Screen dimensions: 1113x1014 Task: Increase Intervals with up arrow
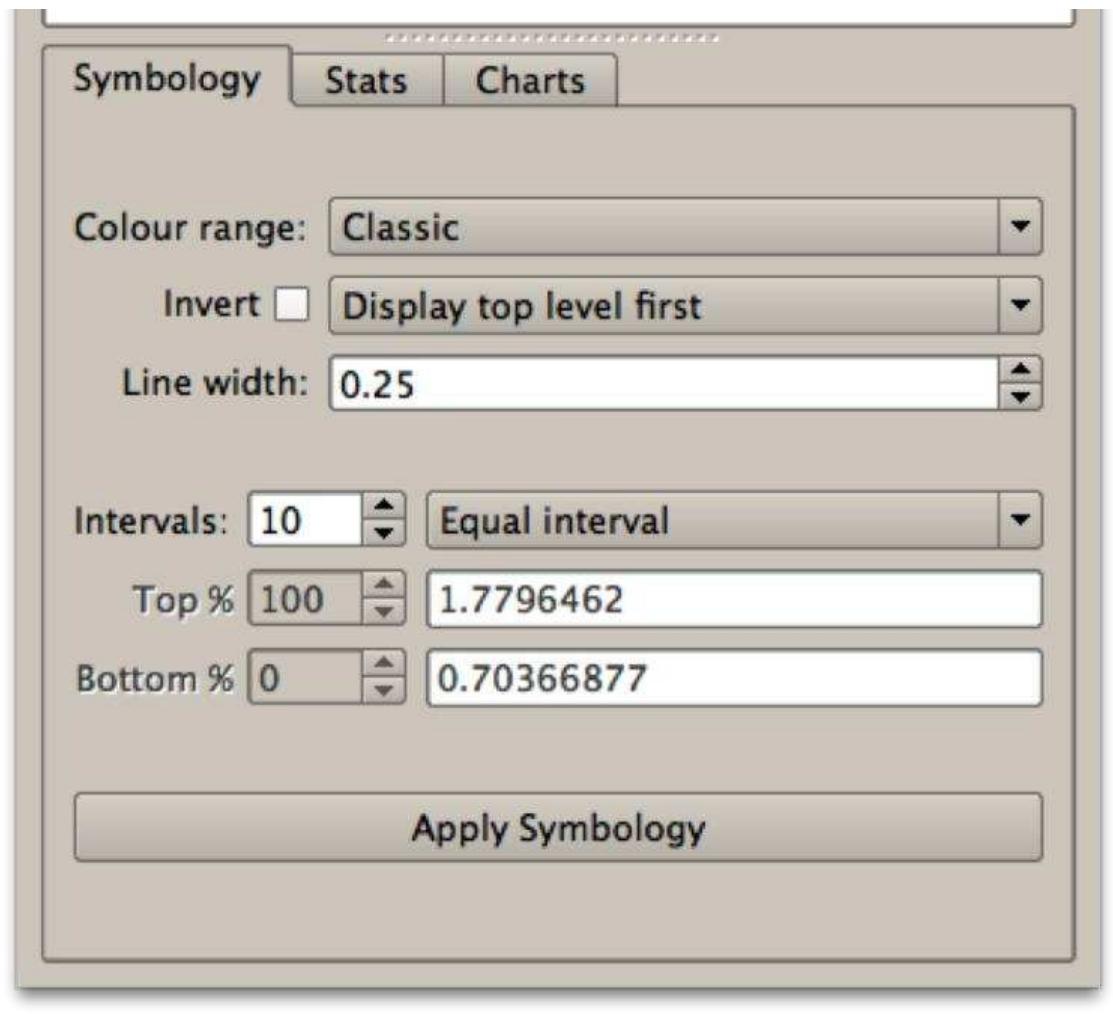pyautogui.click(x=384, y=506)
